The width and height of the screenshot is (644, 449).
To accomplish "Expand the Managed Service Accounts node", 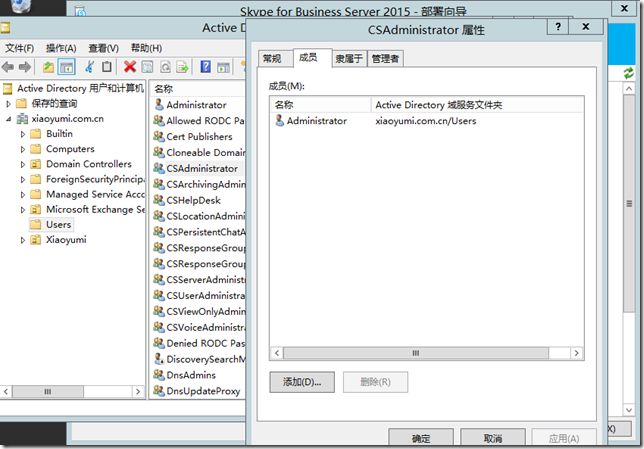I will tap(23, 195).
